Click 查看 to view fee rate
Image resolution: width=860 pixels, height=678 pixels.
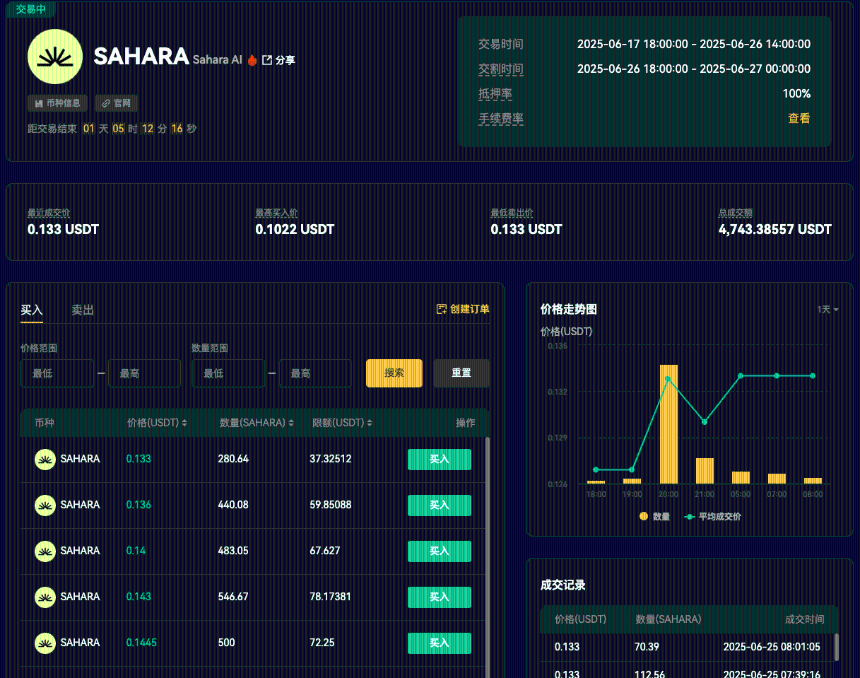pos(799,118)
